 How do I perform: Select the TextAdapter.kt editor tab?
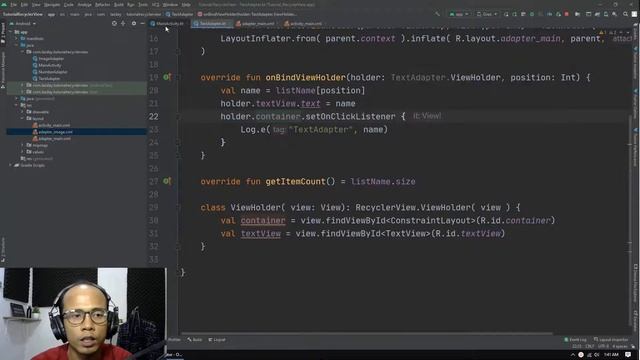point(211,24)
